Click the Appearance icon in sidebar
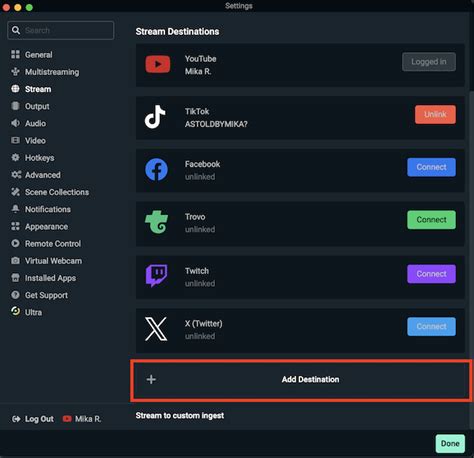 pos(15,226)
